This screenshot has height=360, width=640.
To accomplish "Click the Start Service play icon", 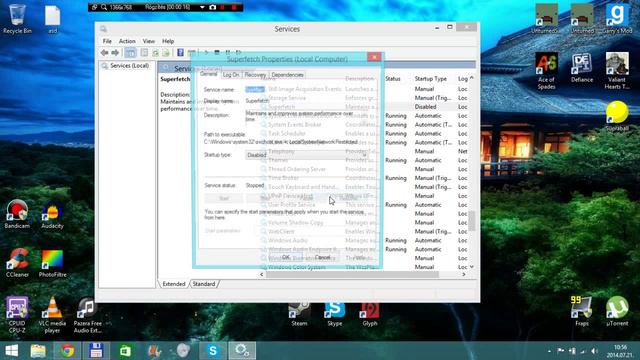I will 207,52.
